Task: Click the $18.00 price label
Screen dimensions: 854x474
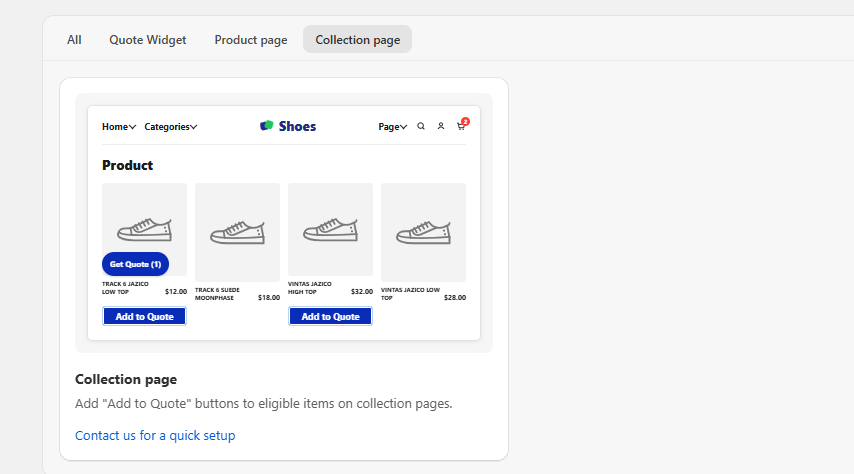Action: (269, 297)
